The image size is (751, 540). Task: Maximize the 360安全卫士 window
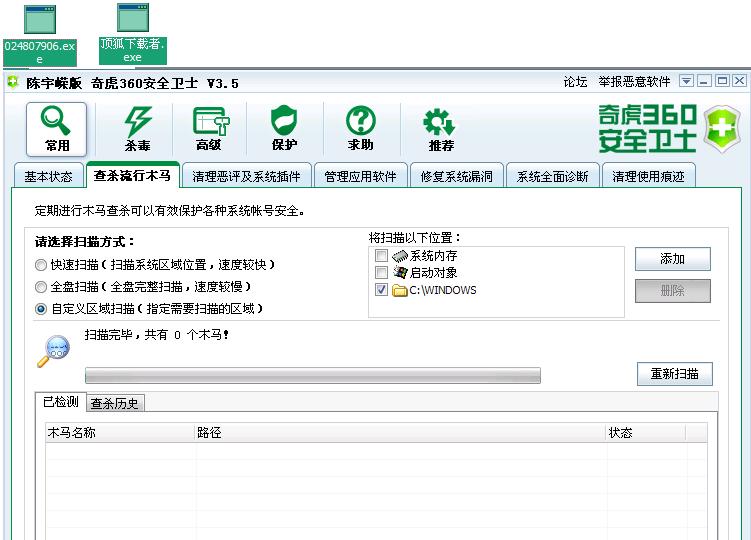pyautogui.click(x=722, y=81)
